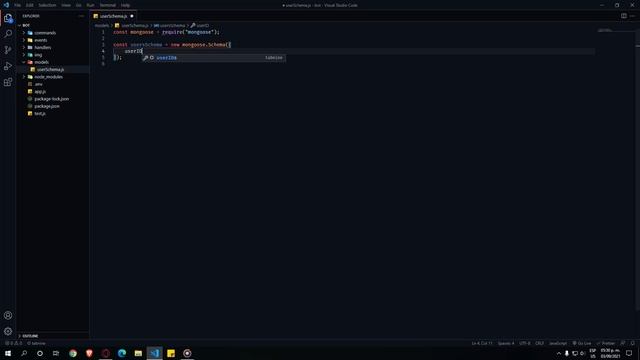Image resolution: width=640 pixels, height=360 pixels.
Task: Open the Selection menu
Action: pyautogui.click(x=47, y=5)
